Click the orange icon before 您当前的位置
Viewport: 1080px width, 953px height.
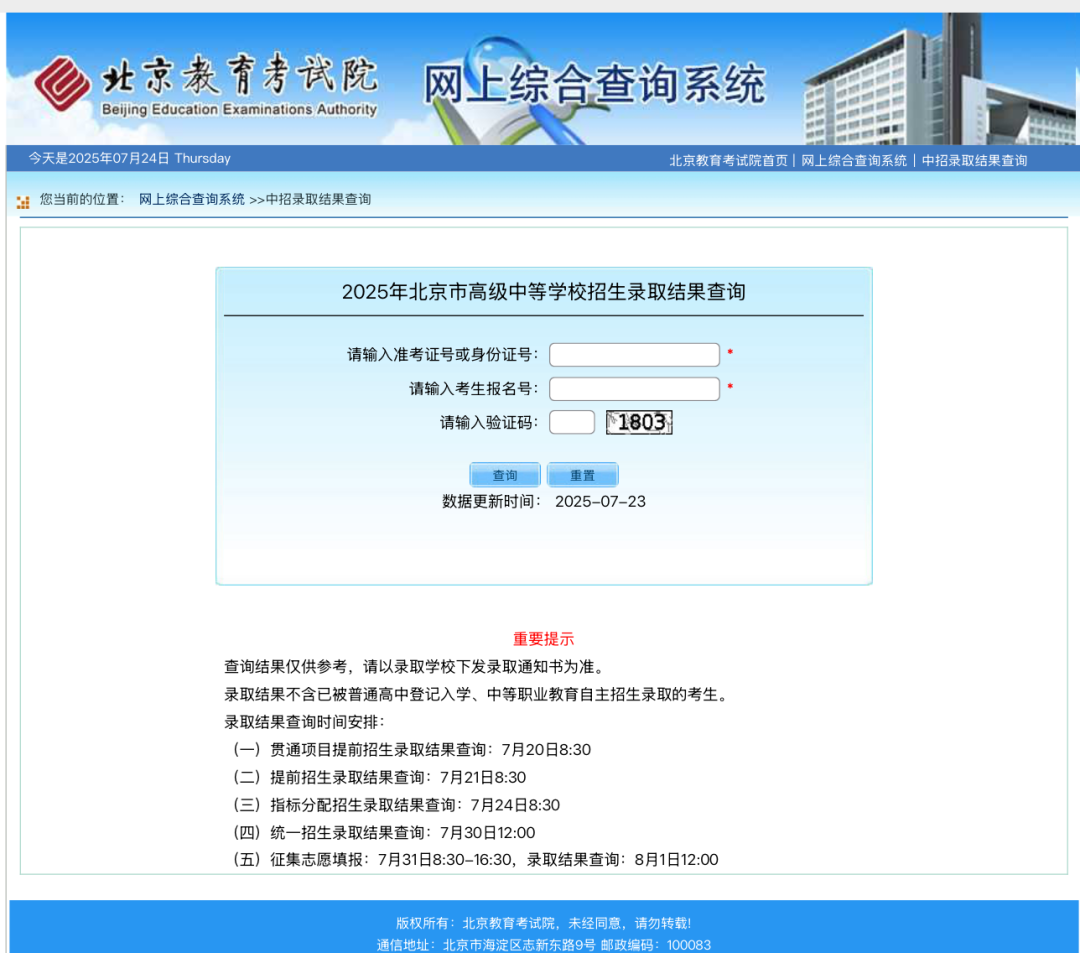point(23,201)
